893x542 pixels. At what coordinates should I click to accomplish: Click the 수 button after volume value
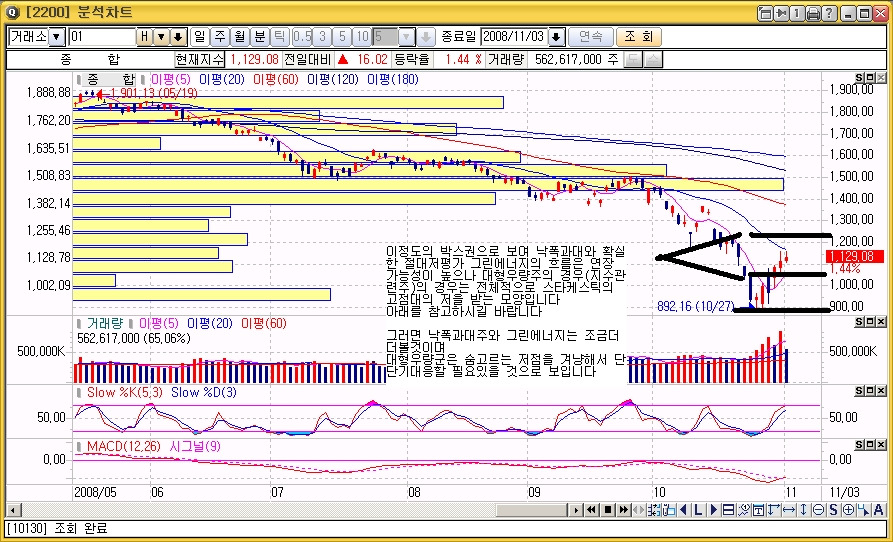click(x=653, y=59)
